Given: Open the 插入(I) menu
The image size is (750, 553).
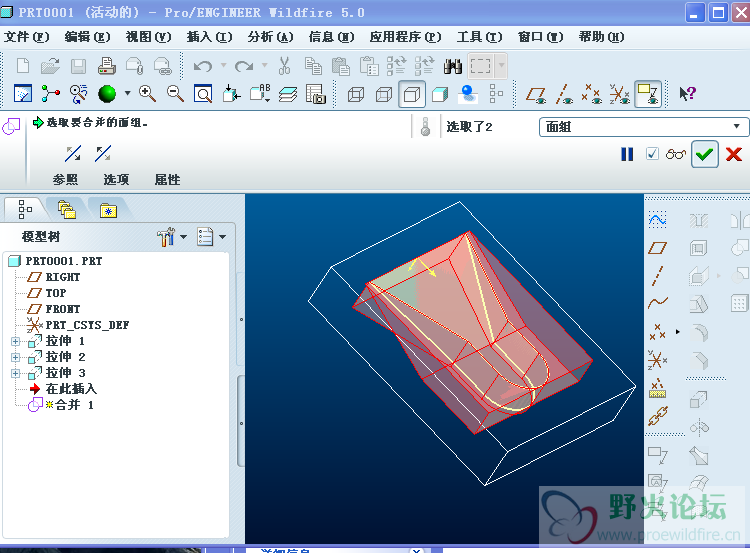Looking at the screenshot, I should [210, 37].
